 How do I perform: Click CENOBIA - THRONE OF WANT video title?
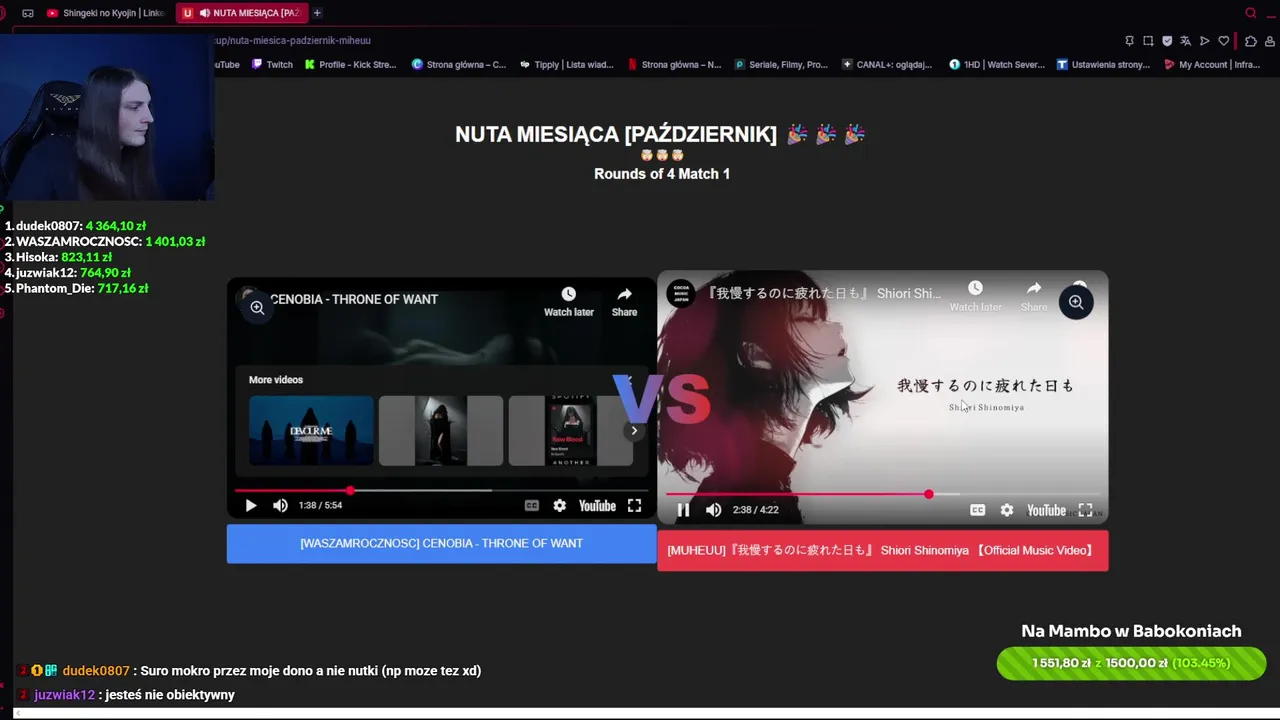[354, 299]
